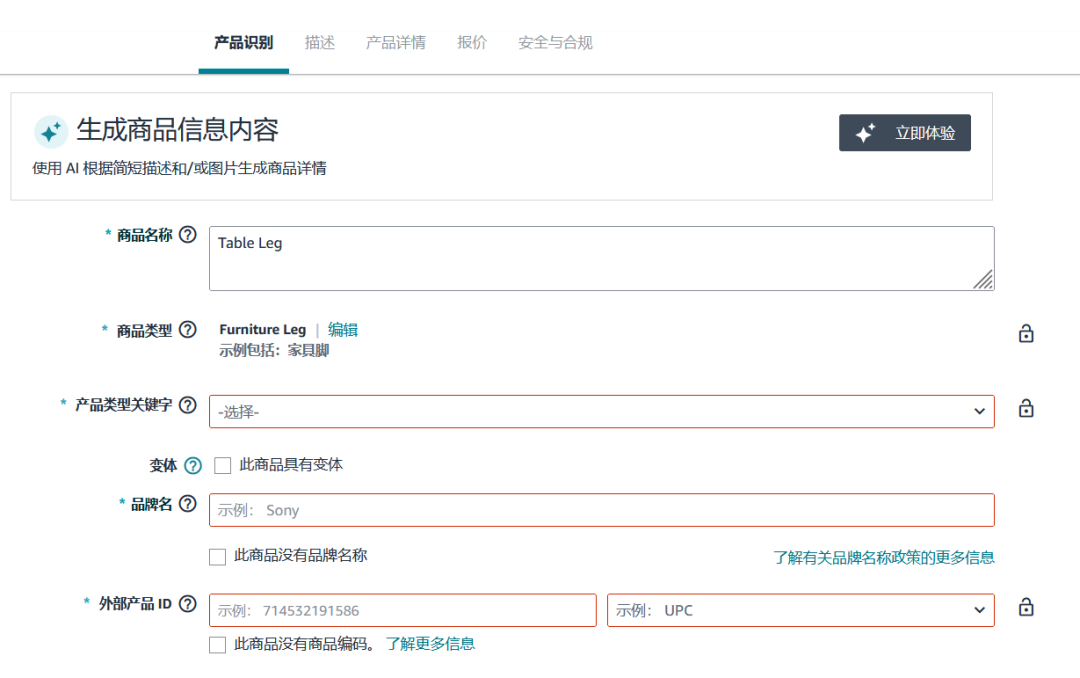Click the help icon beside 商品类型
The width and height of the screenshot is (1080, 678).
pos(188,330)
